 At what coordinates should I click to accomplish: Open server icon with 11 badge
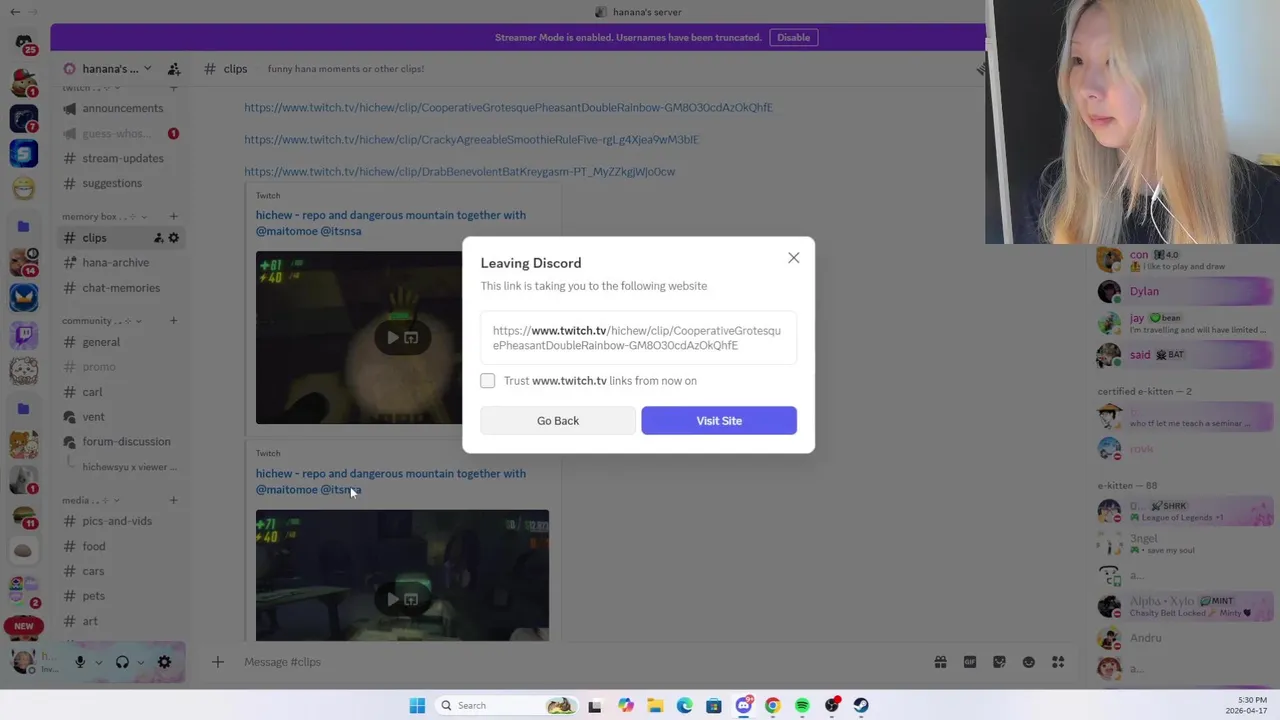pos(24,516)
